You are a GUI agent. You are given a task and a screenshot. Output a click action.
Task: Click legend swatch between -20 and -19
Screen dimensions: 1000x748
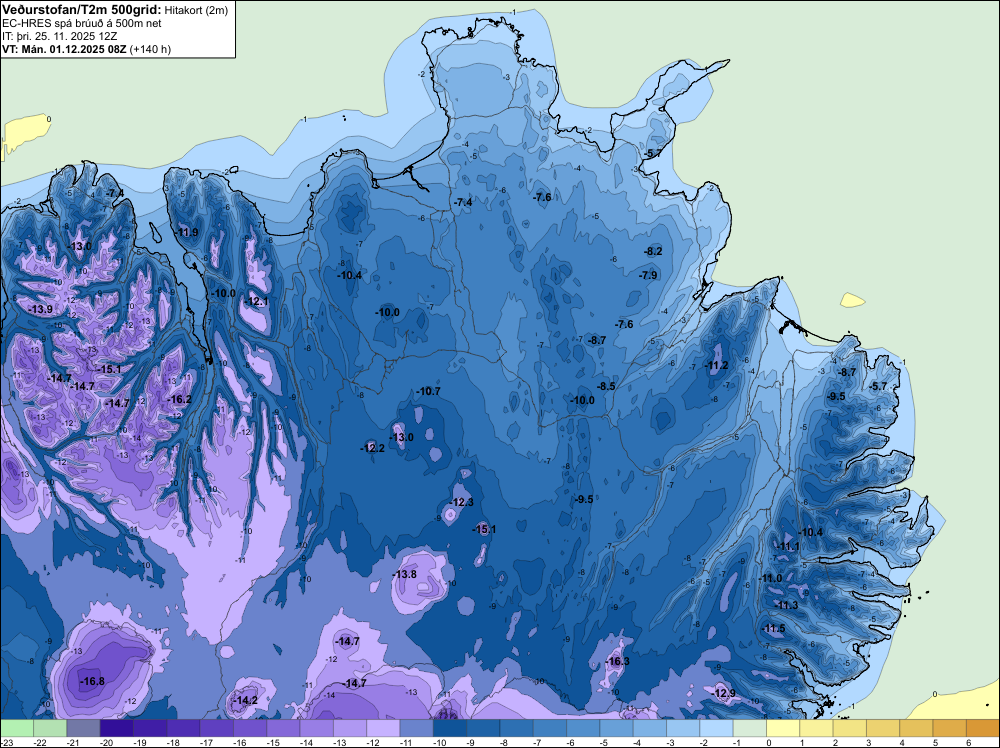[117, 728]
